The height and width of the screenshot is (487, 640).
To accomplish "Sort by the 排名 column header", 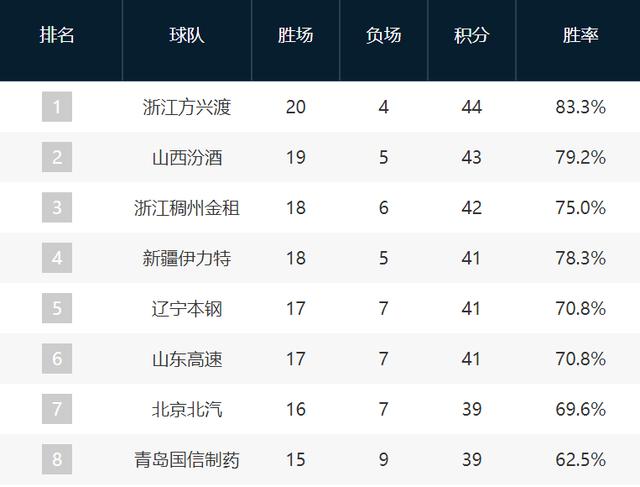I will [x=57, y=36].
